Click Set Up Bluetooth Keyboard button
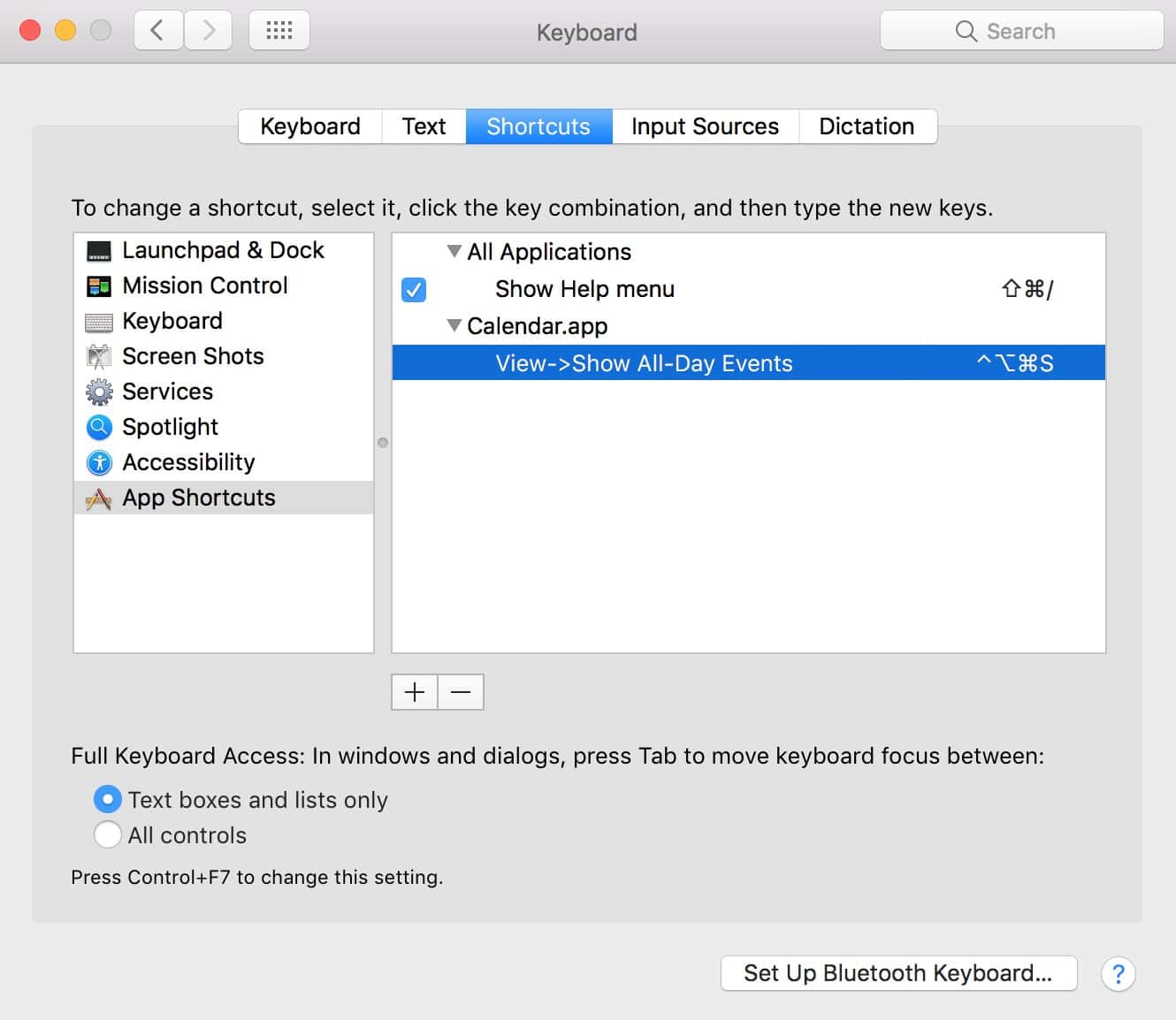Screen dimensions: 1176x1020 click(x=898, y=973)
